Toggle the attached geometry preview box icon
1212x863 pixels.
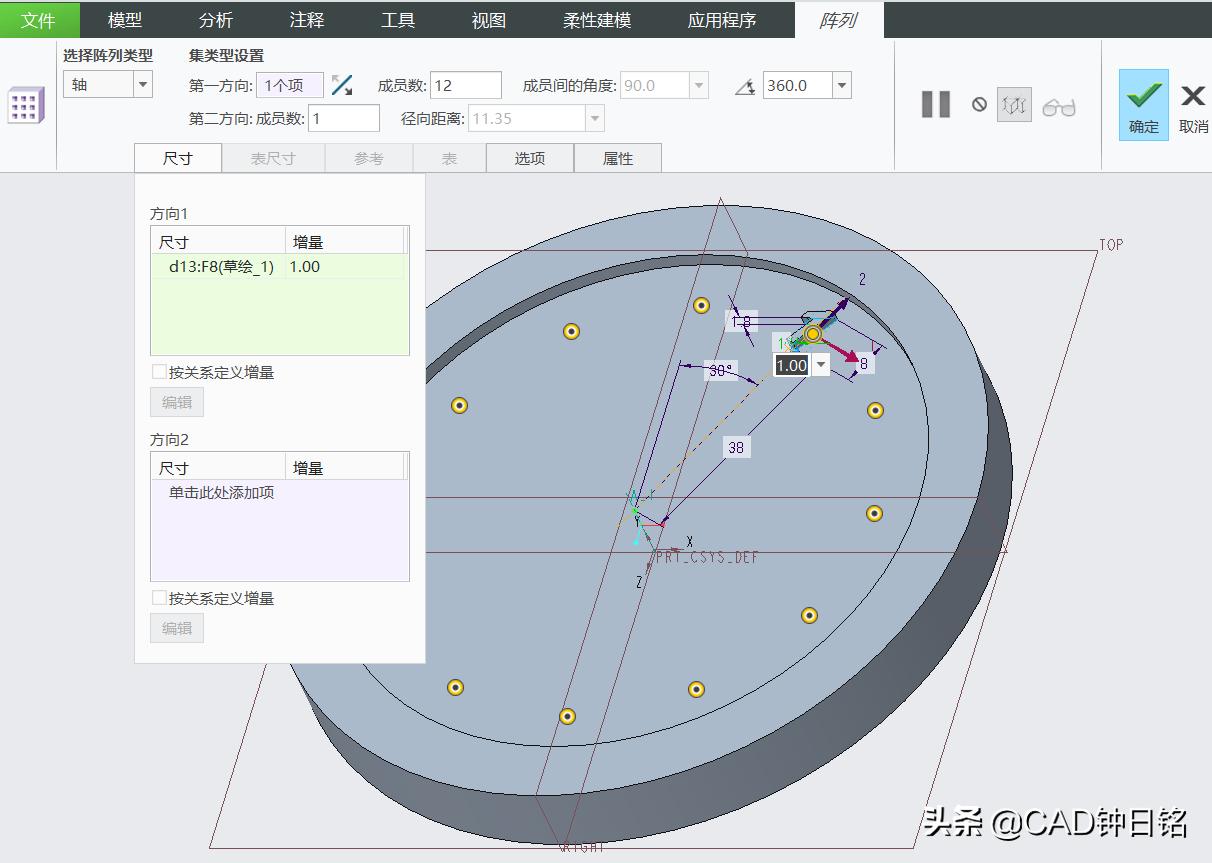point(1014,104)
